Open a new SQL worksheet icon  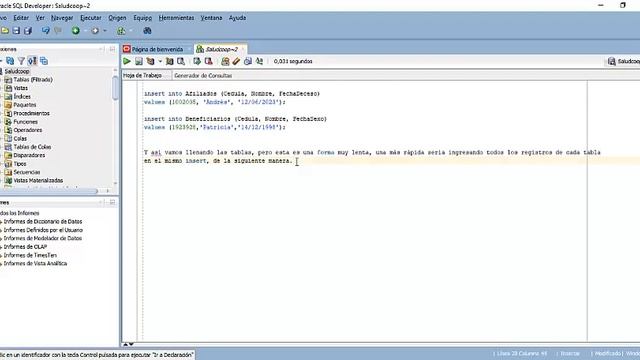(121, 31)
